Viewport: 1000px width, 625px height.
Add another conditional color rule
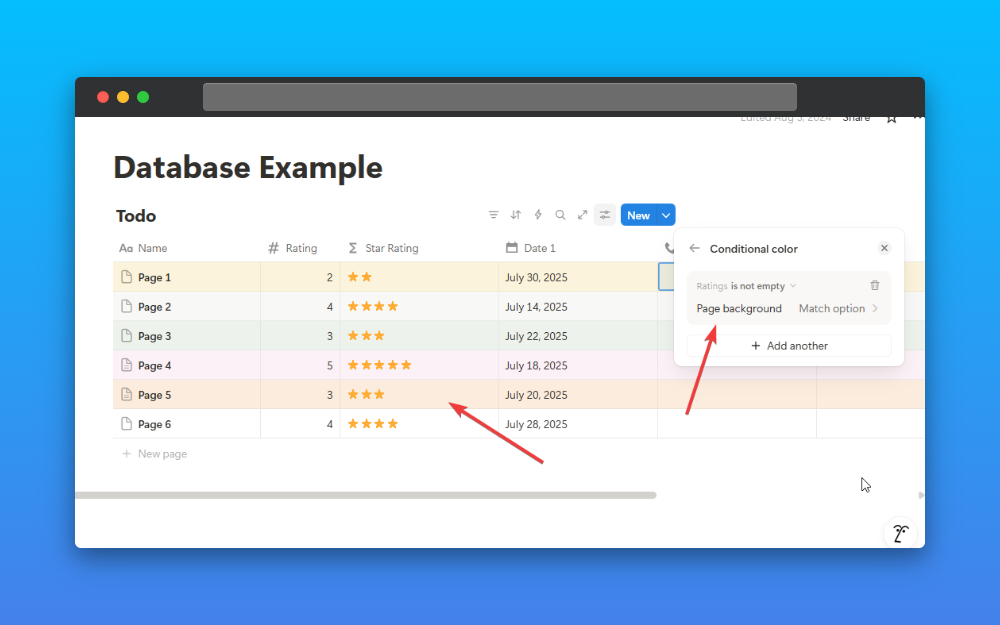[x=789, y=346]
